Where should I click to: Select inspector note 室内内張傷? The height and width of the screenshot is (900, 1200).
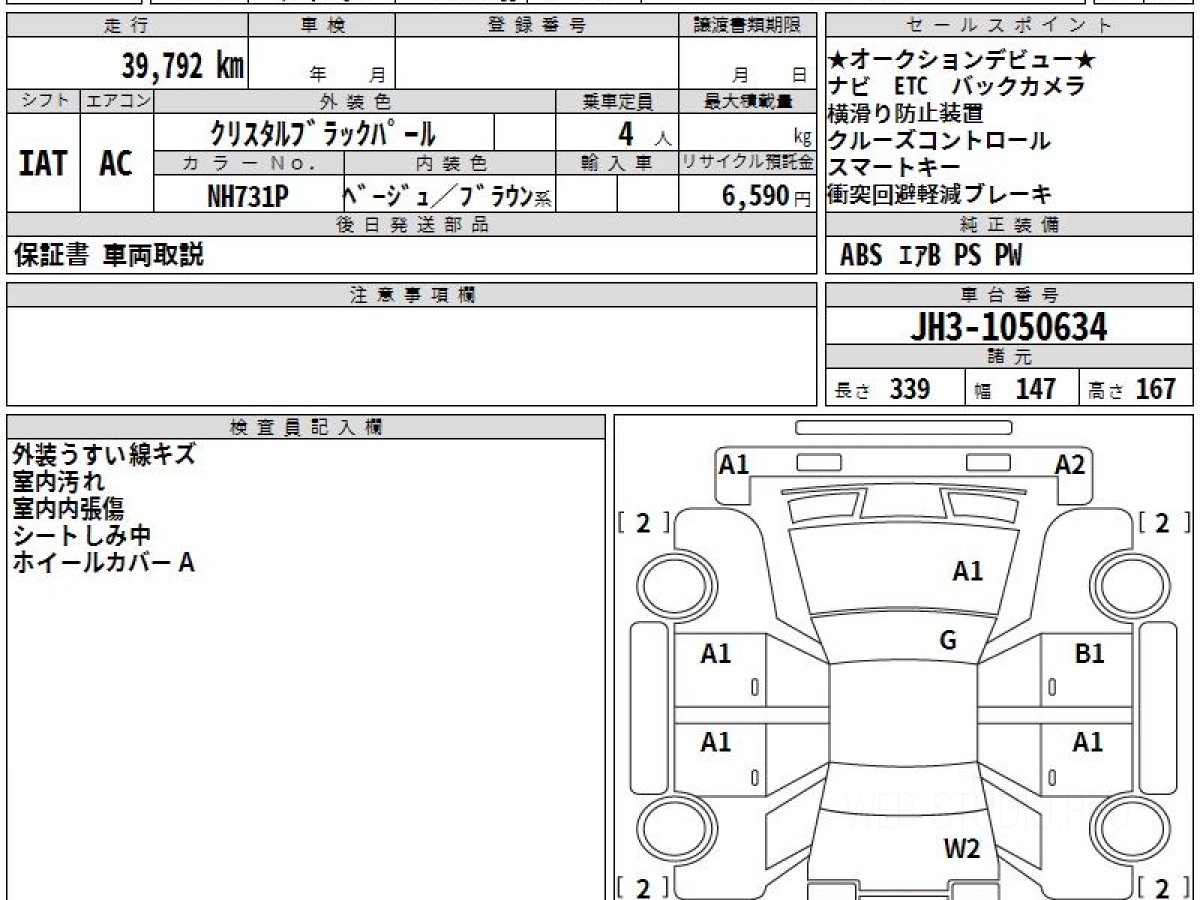click(x=69, y=509)
